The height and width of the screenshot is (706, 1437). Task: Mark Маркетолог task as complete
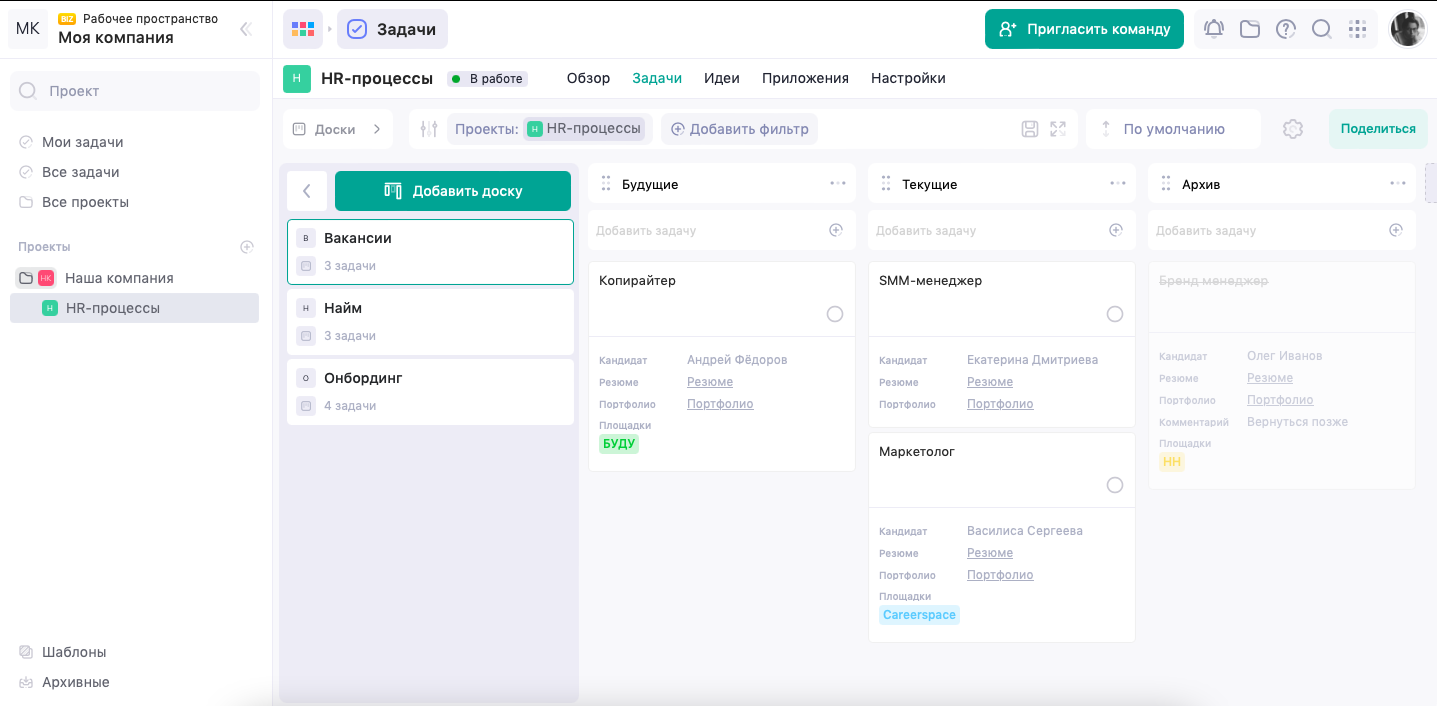[x=1115, y=485]
